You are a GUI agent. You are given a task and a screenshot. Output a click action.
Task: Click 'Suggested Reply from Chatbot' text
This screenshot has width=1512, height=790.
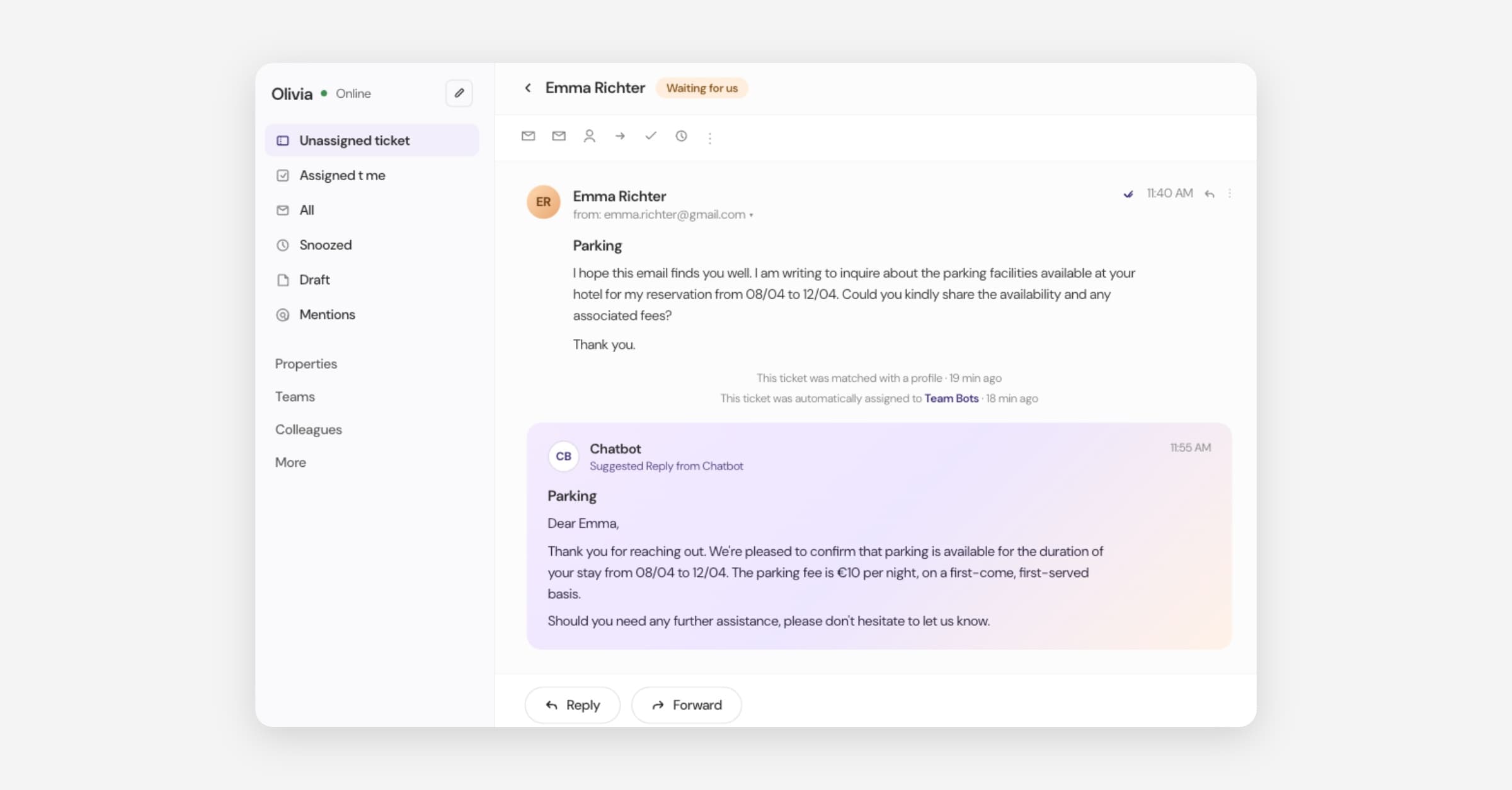pyautogui.click(x=667, y=466)
